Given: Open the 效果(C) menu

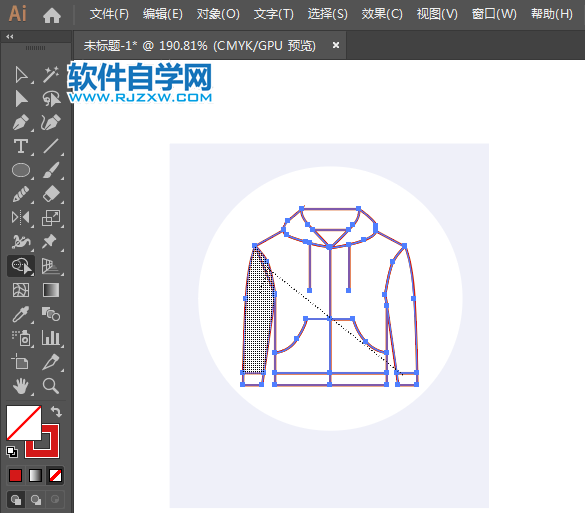Looking at the screenshot, I should 382,14.
